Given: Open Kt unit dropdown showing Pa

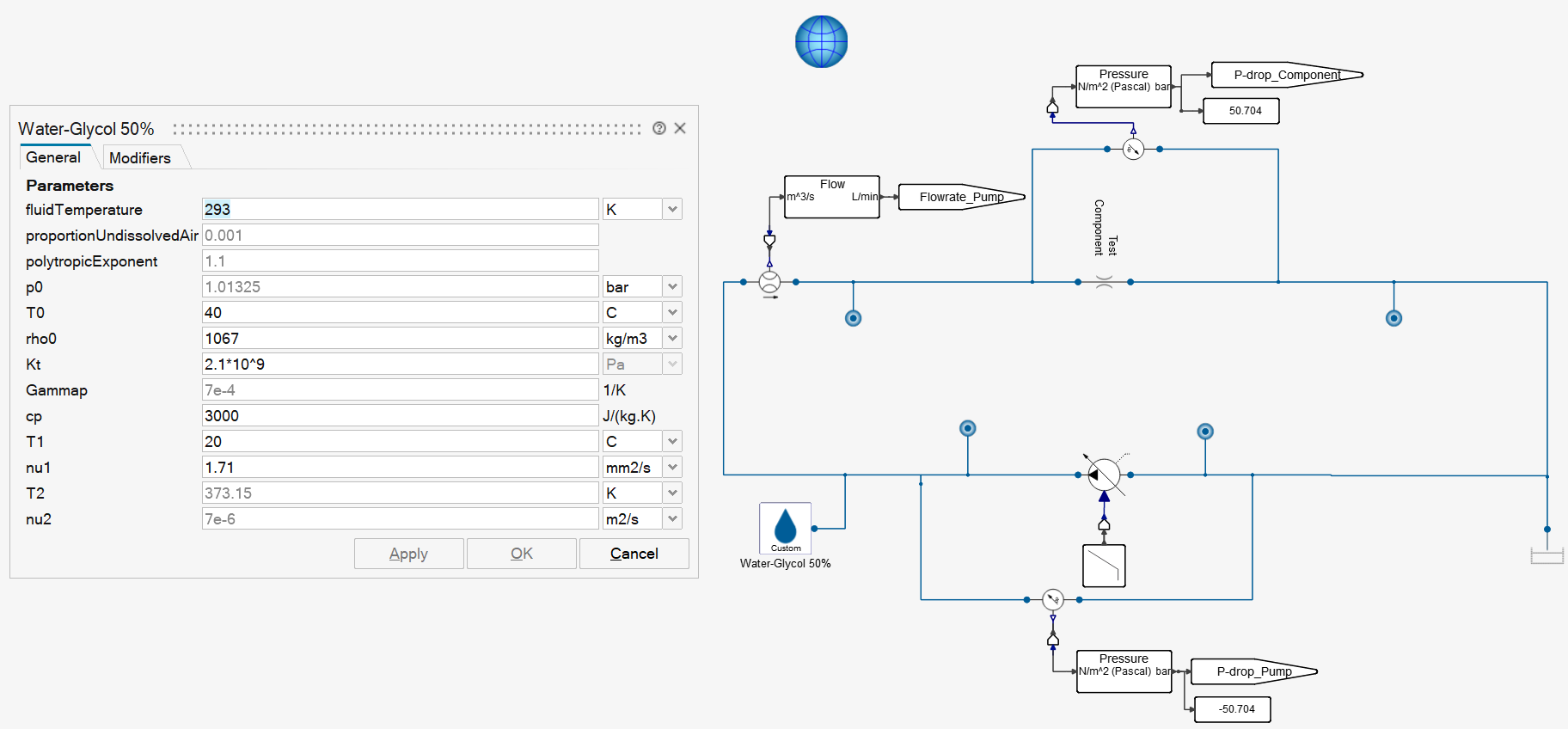Looking at the screenshot, I should click(x=673, y=364).
